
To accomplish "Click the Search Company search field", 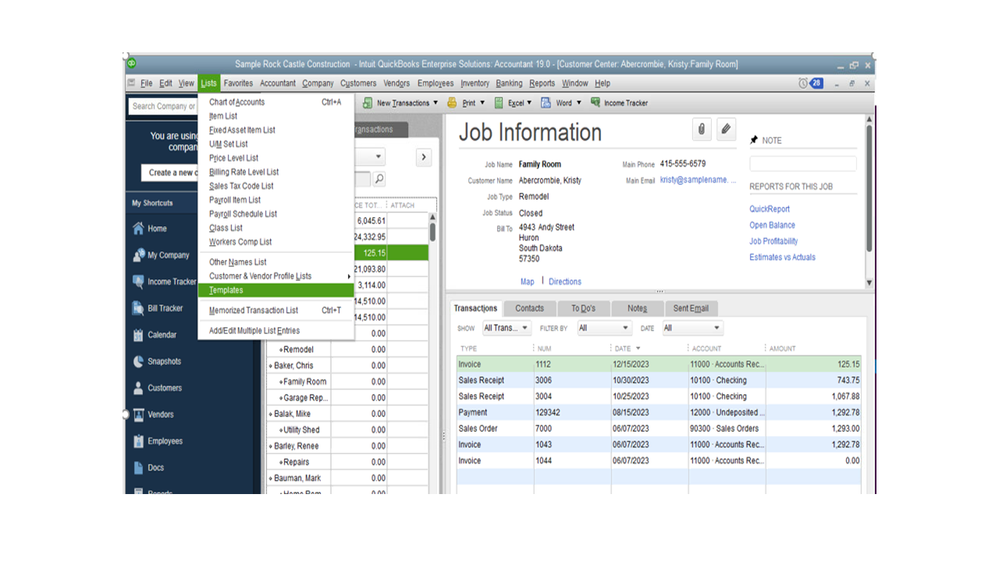I will point(164,106).
